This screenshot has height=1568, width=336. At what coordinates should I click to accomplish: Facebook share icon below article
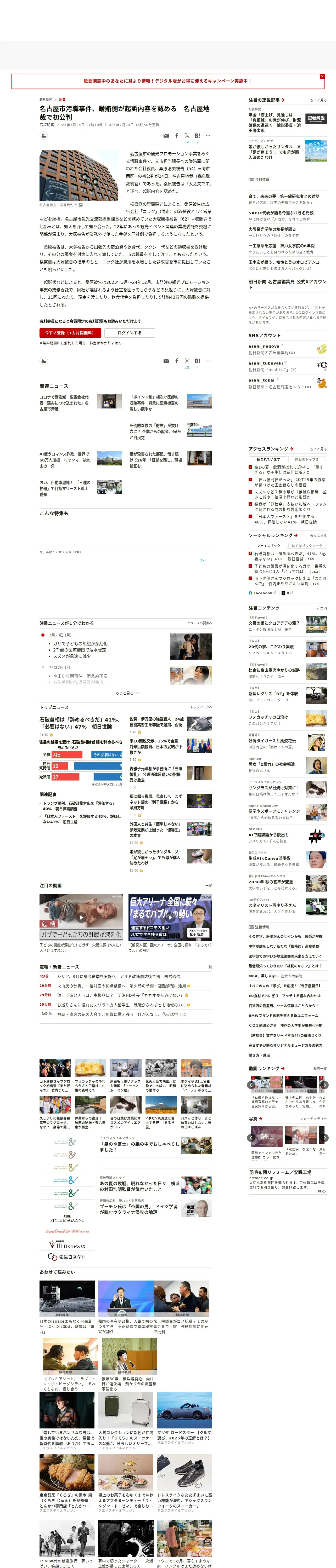tap(177, 360)
